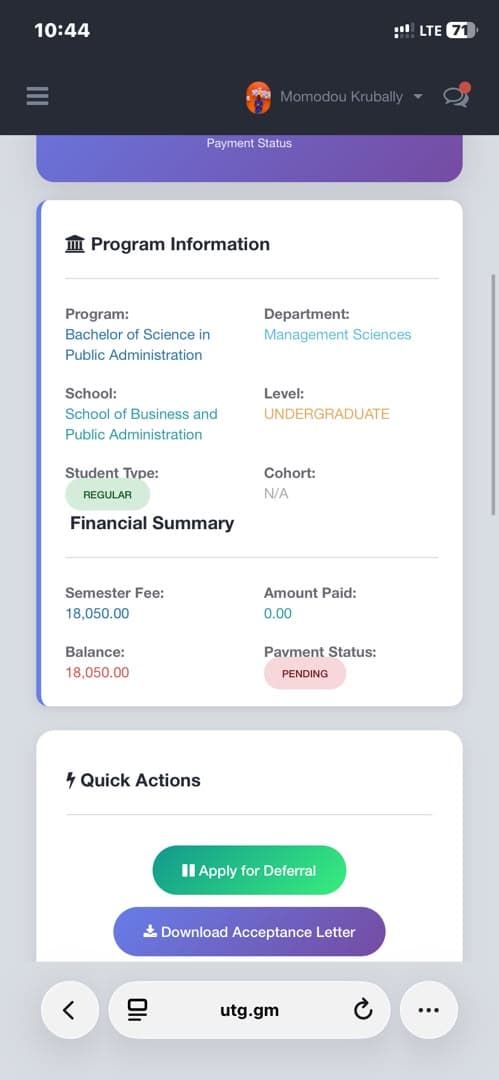Tap the Program Information building icon

[75, 244]
